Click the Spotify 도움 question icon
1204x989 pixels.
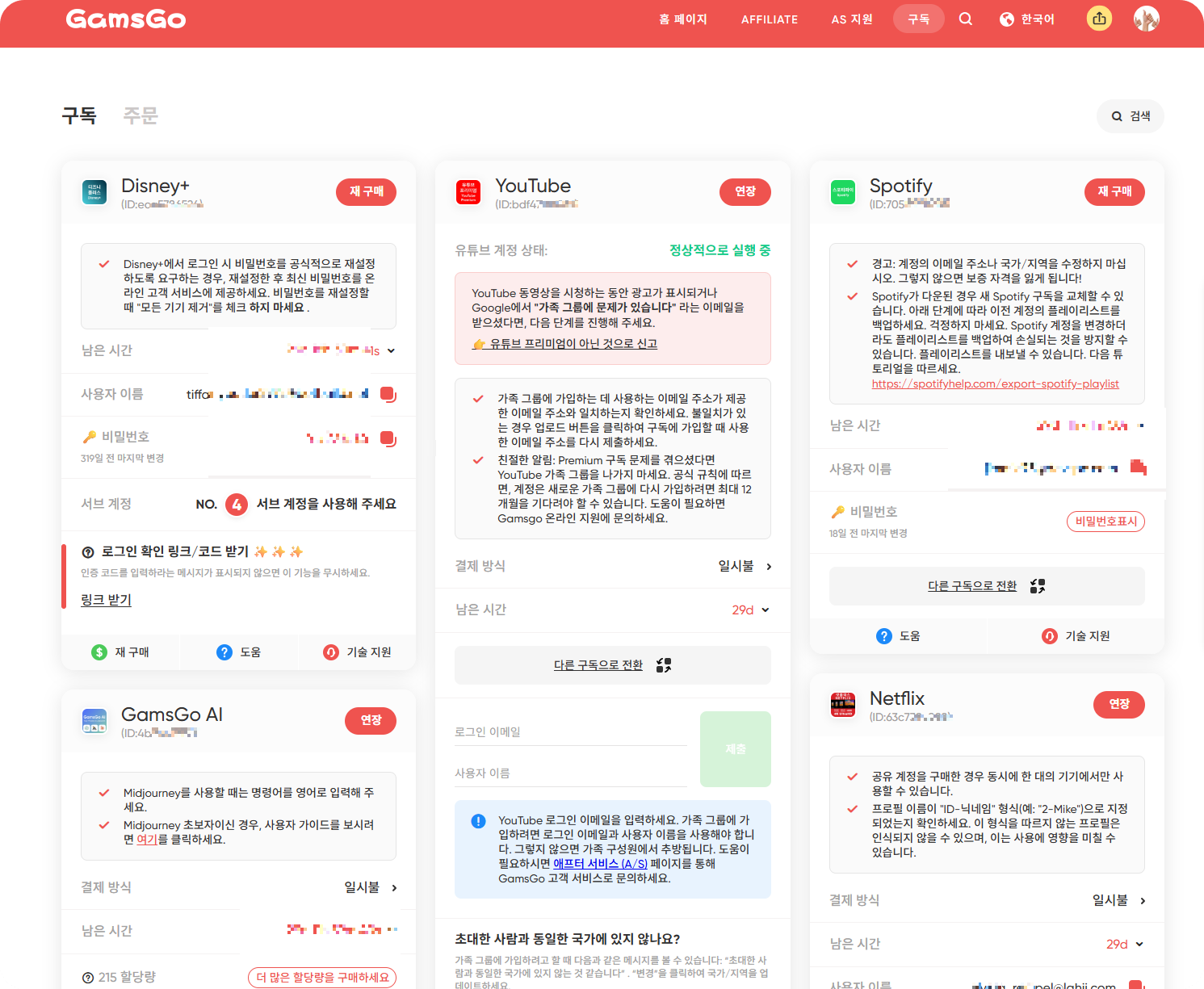point(884,636)
